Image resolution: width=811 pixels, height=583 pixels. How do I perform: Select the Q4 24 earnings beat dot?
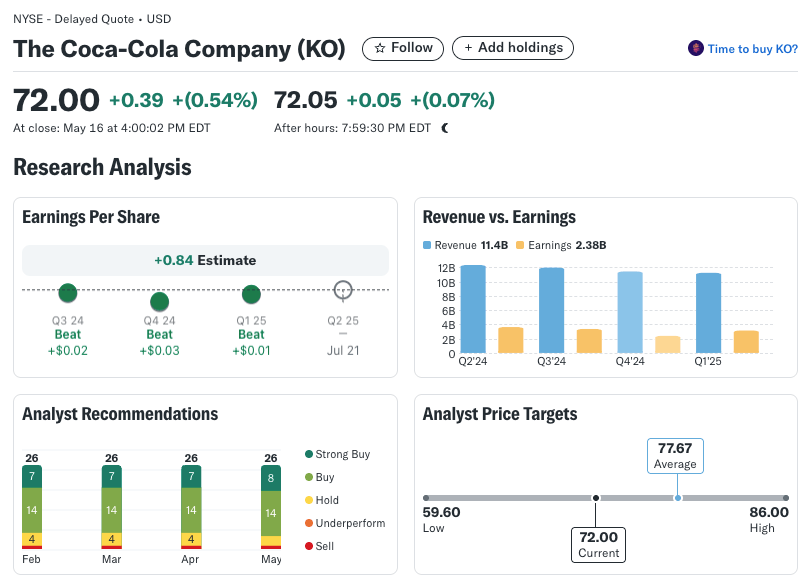159,301
